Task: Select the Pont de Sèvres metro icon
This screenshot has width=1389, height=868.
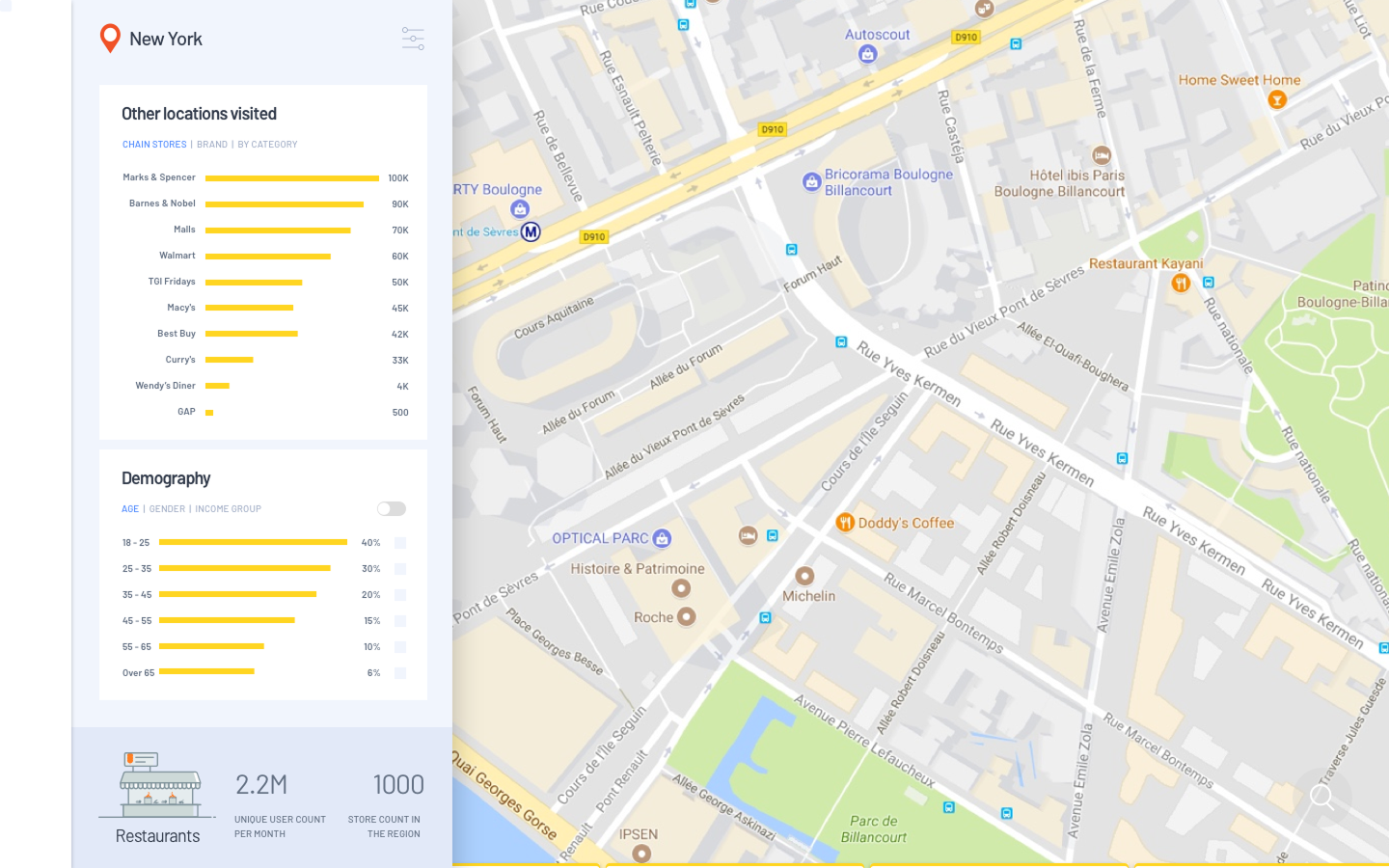Action: tap(531, 231)
